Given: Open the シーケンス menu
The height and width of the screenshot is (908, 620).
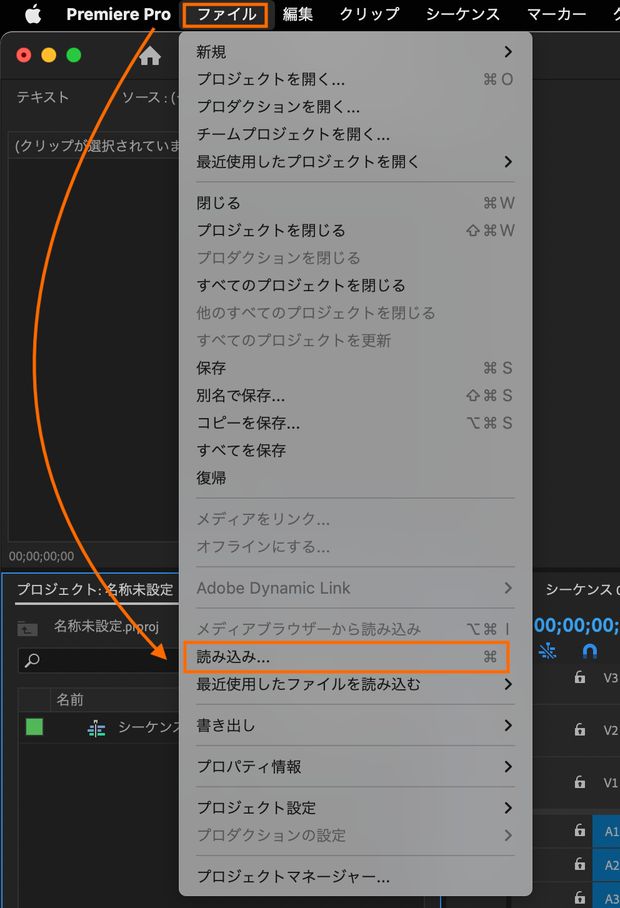Looking at the screenshot, I should (x=463, y=14).
